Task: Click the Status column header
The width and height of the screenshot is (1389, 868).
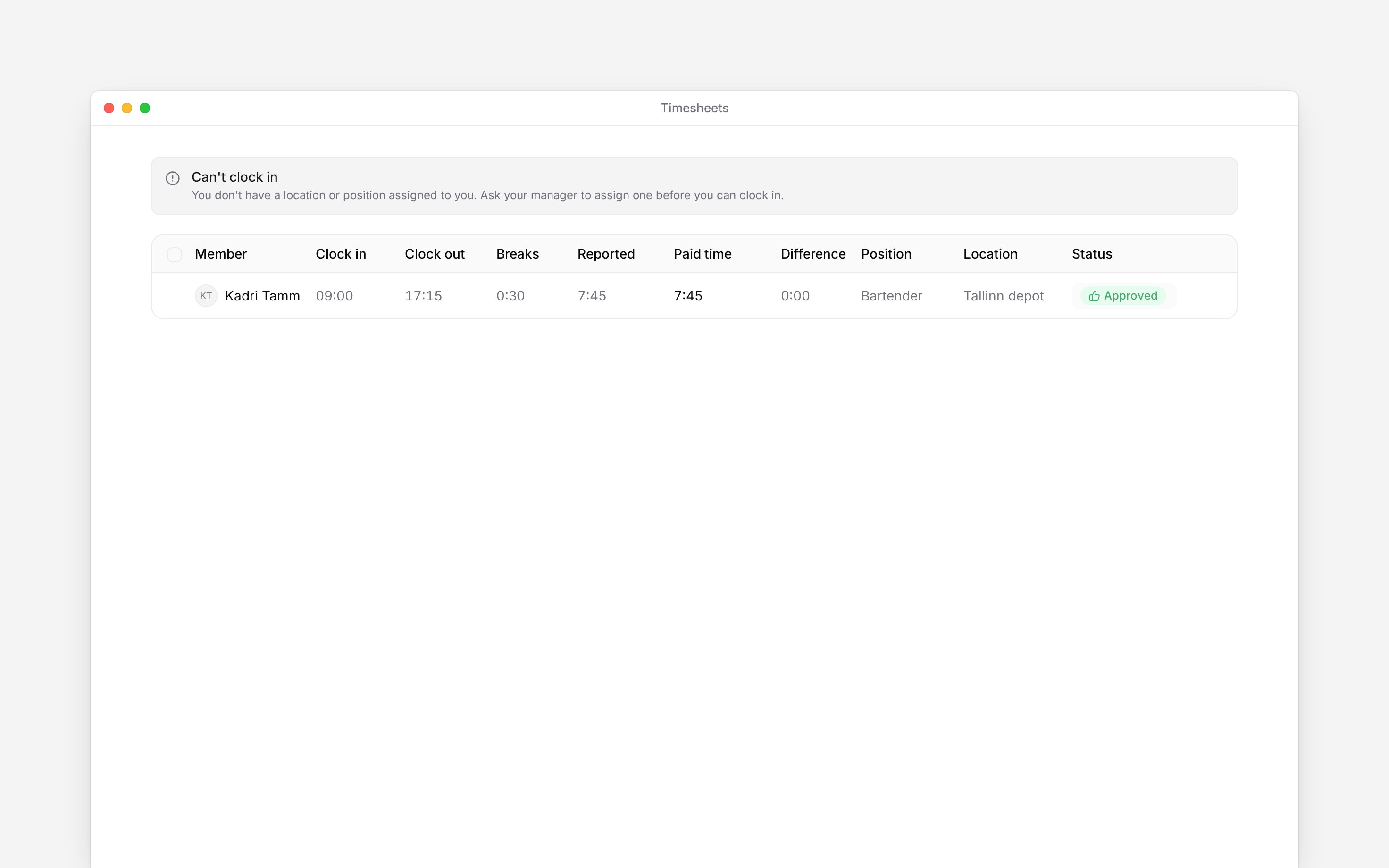Action: click(x=1092, y=254)
